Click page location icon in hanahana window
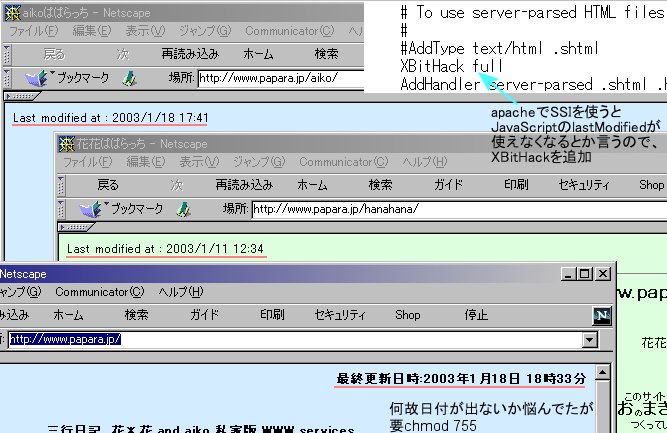This screenshot has height=433, width=667. click(183, 209)
